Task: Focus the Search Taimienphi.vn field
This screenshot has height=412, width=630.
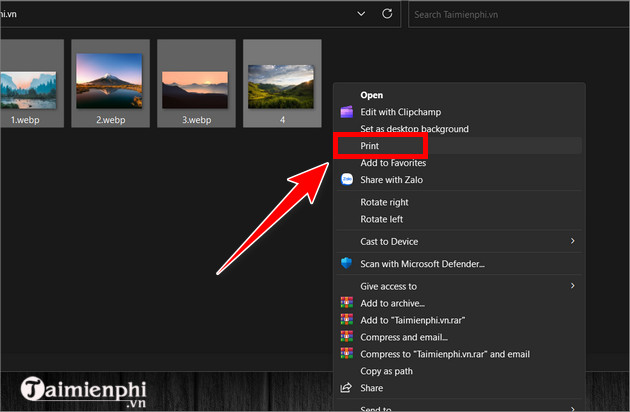Action: coord(518,14)
